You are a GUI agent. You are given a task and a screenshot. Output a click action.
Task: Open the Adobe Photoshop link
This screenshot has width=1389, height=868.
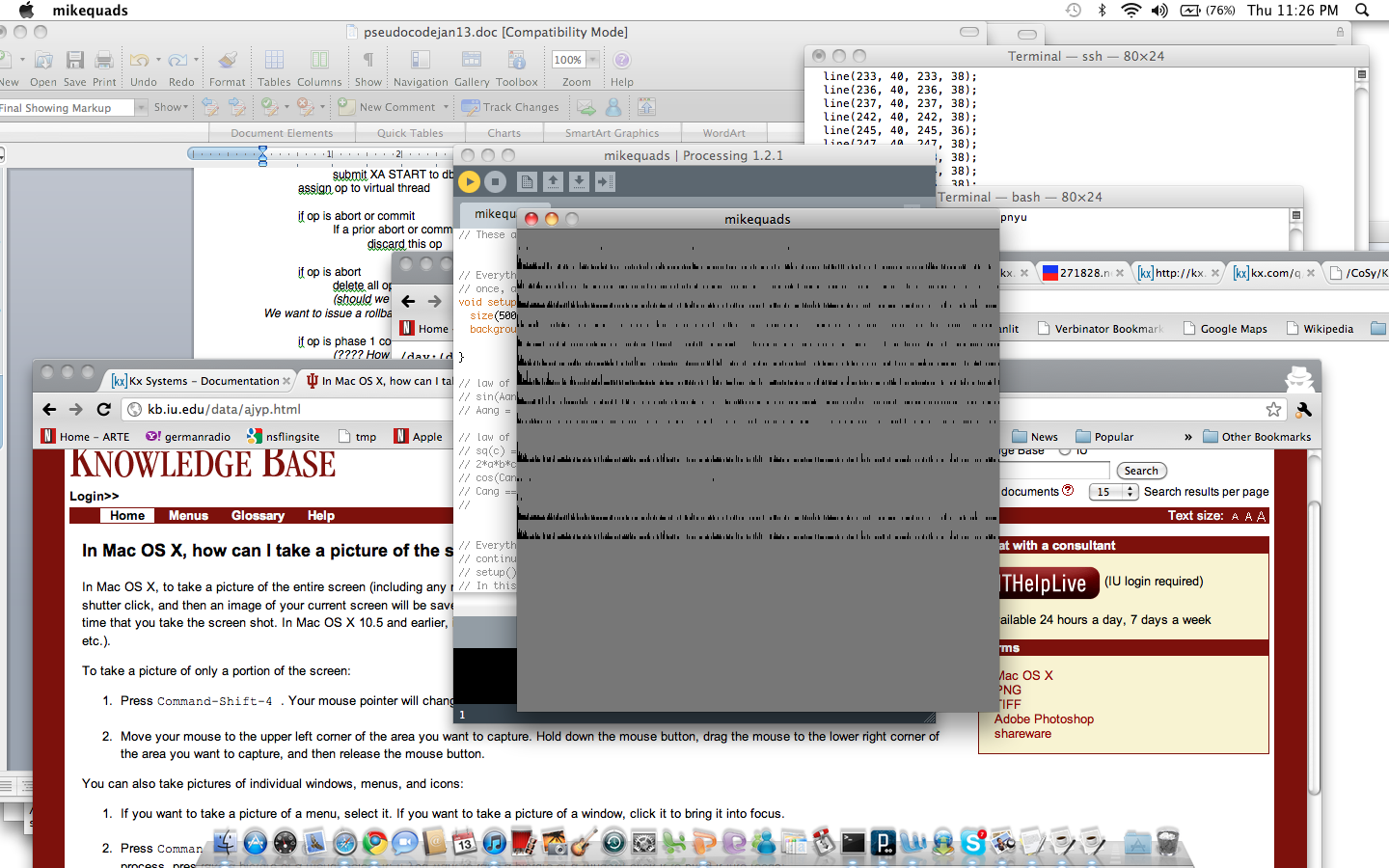[x=1044, y=719]
